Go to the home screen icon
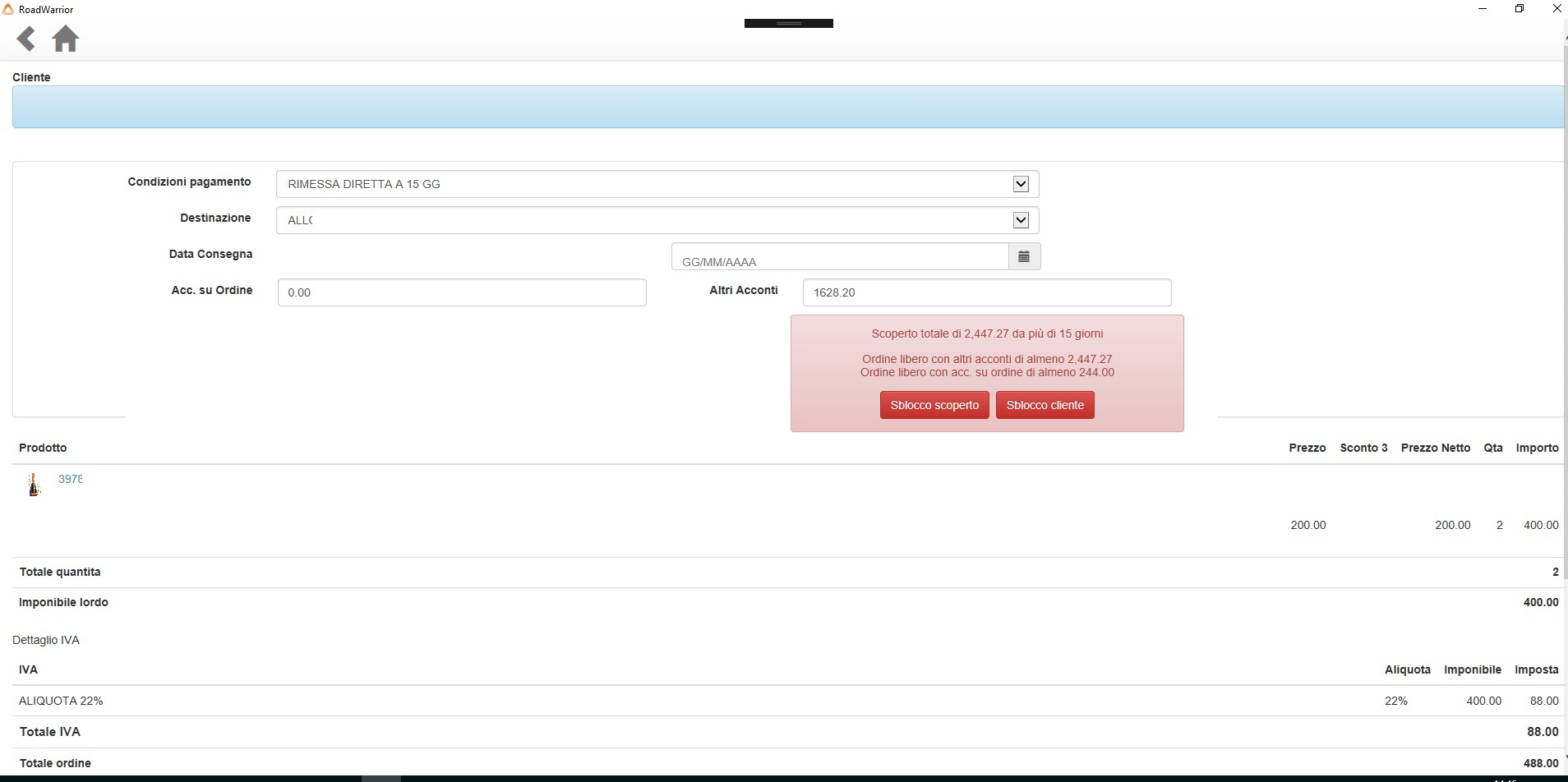This screenshot has width=1568, height=782. [65, 39]
